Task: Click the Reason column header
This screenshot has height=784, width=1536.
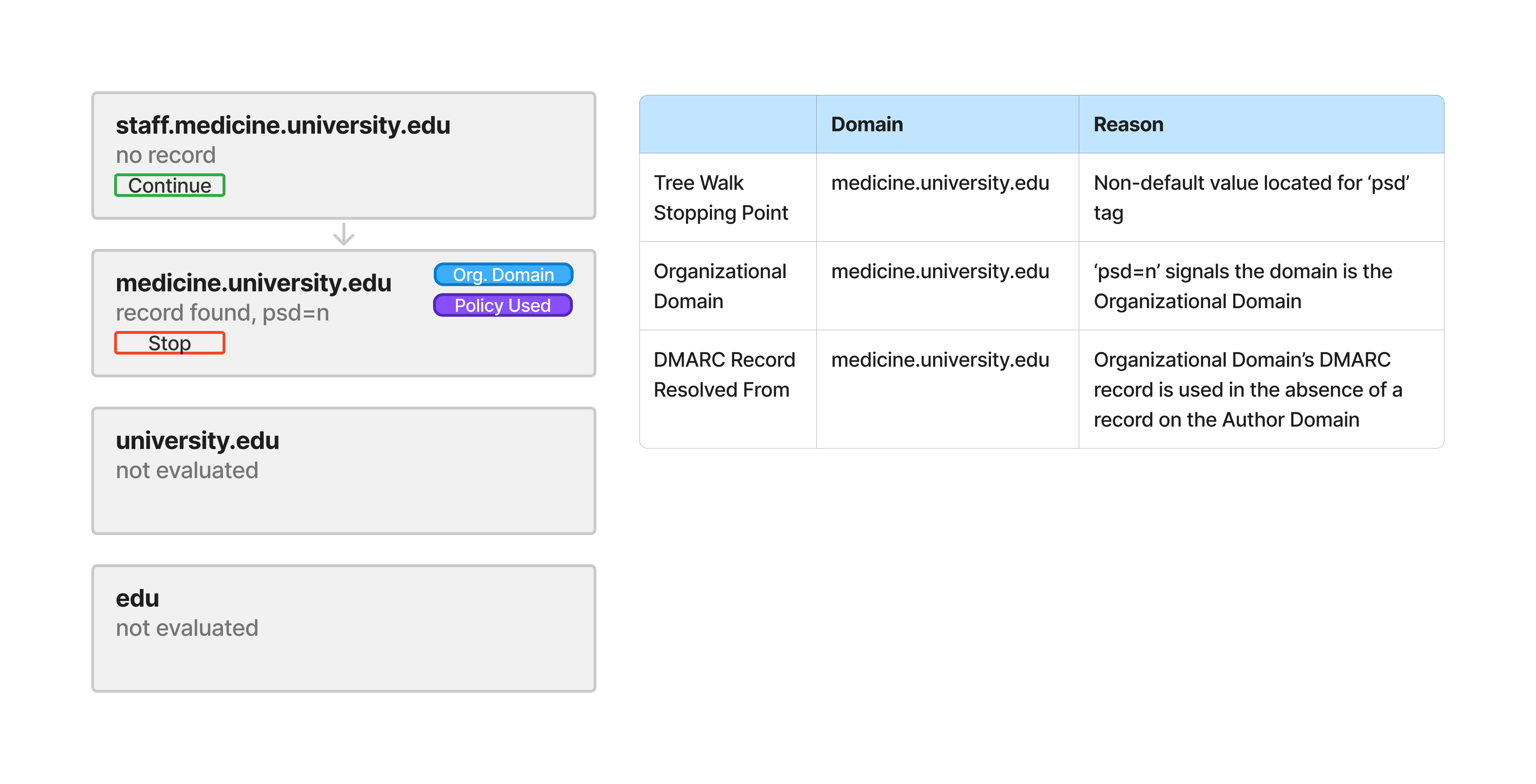Action: pos(1261,124)
